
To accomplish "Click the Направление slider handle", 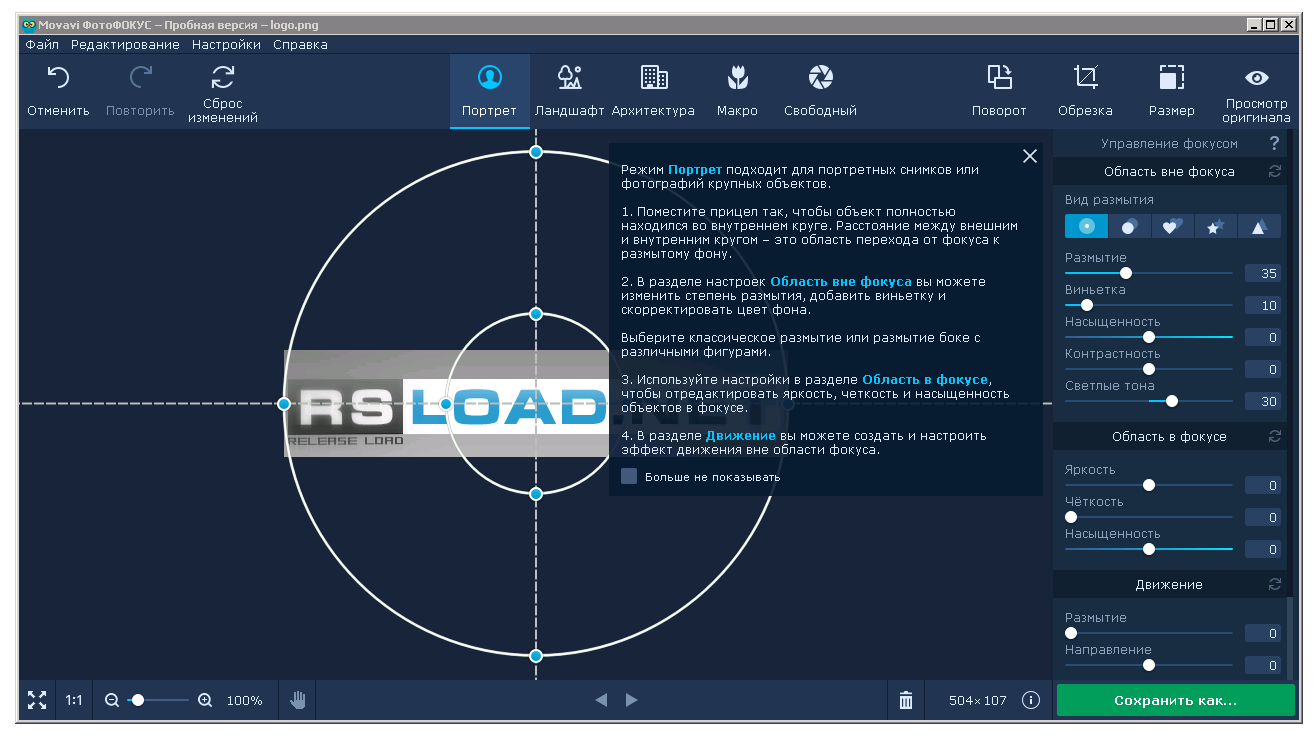I will [1149, 665].
